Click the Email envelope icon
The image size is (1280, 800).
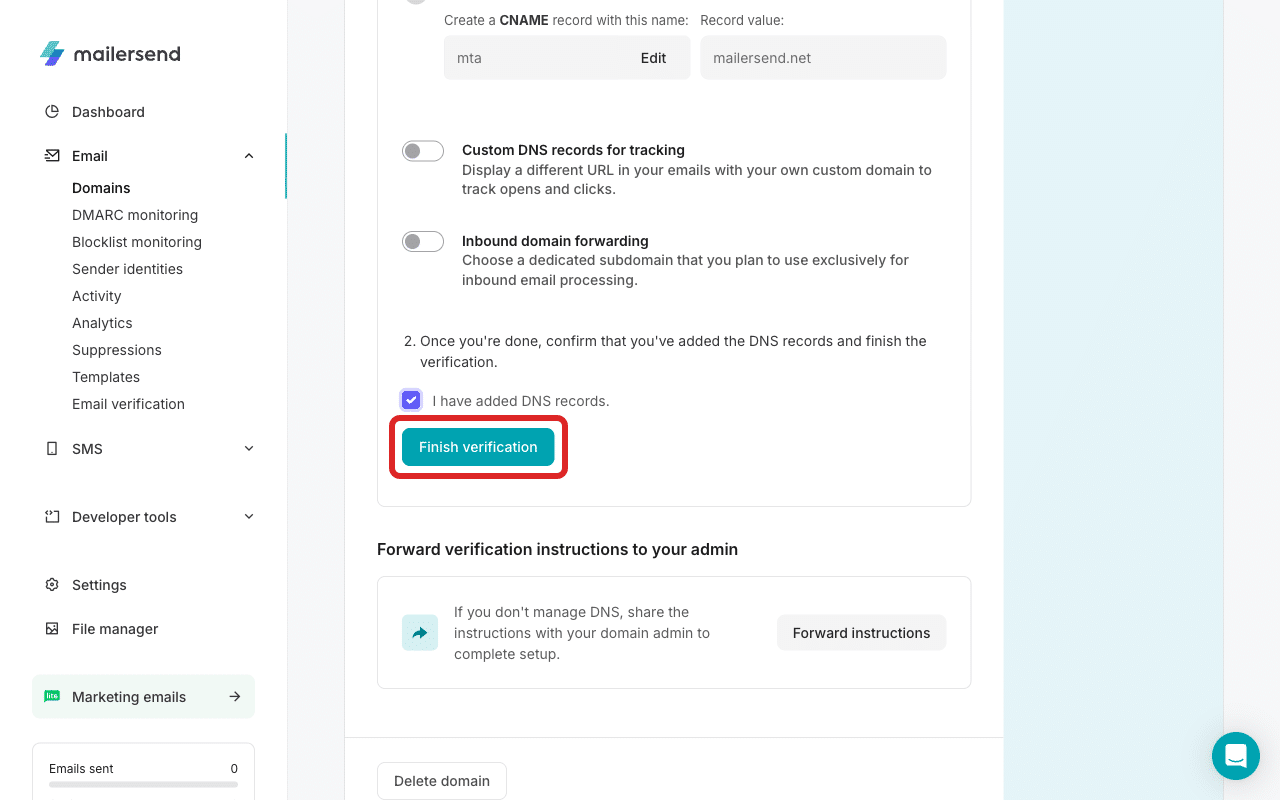click(x=52, y=155)
